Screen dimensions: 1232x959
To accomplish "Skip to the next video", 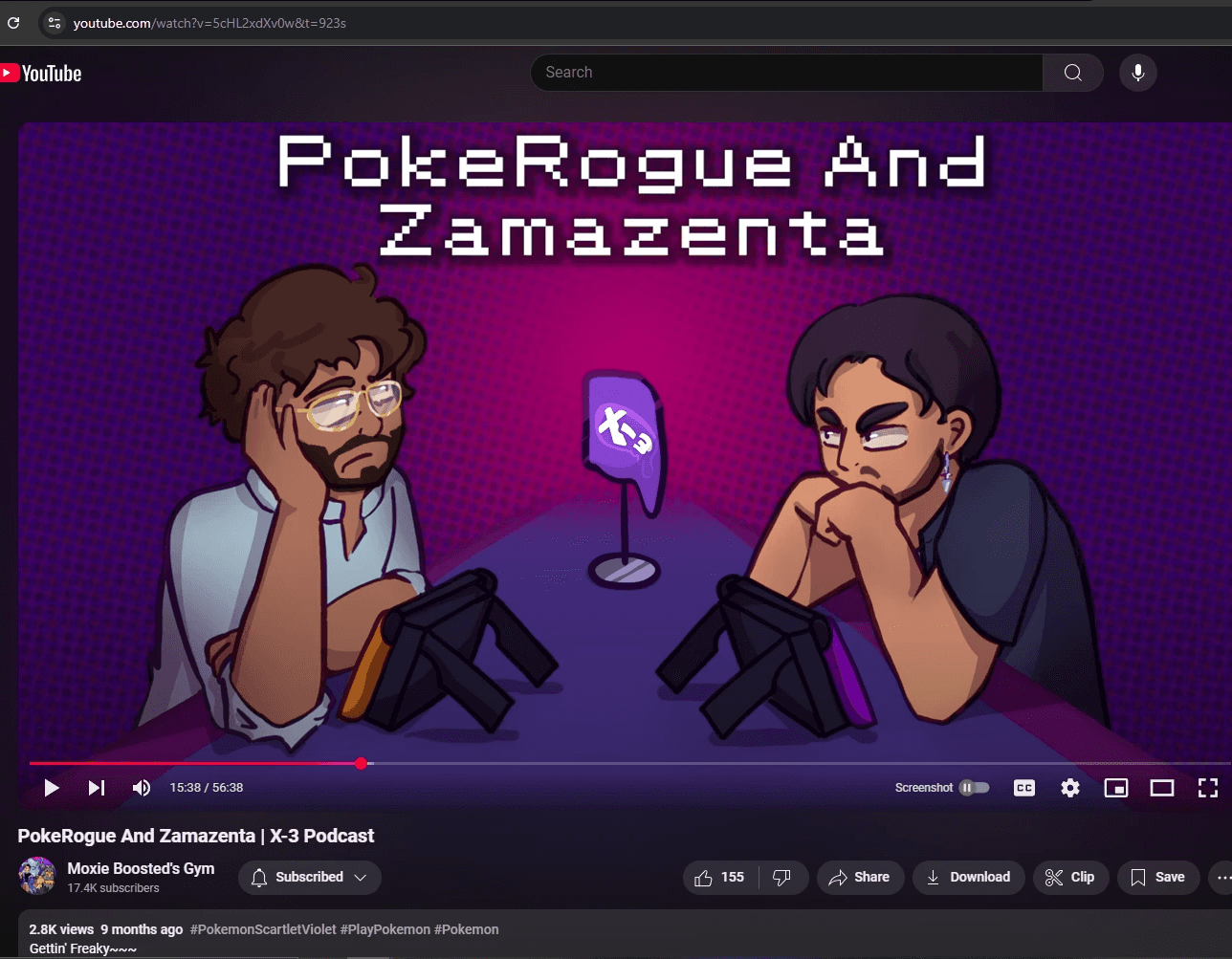I will (97, 788).
